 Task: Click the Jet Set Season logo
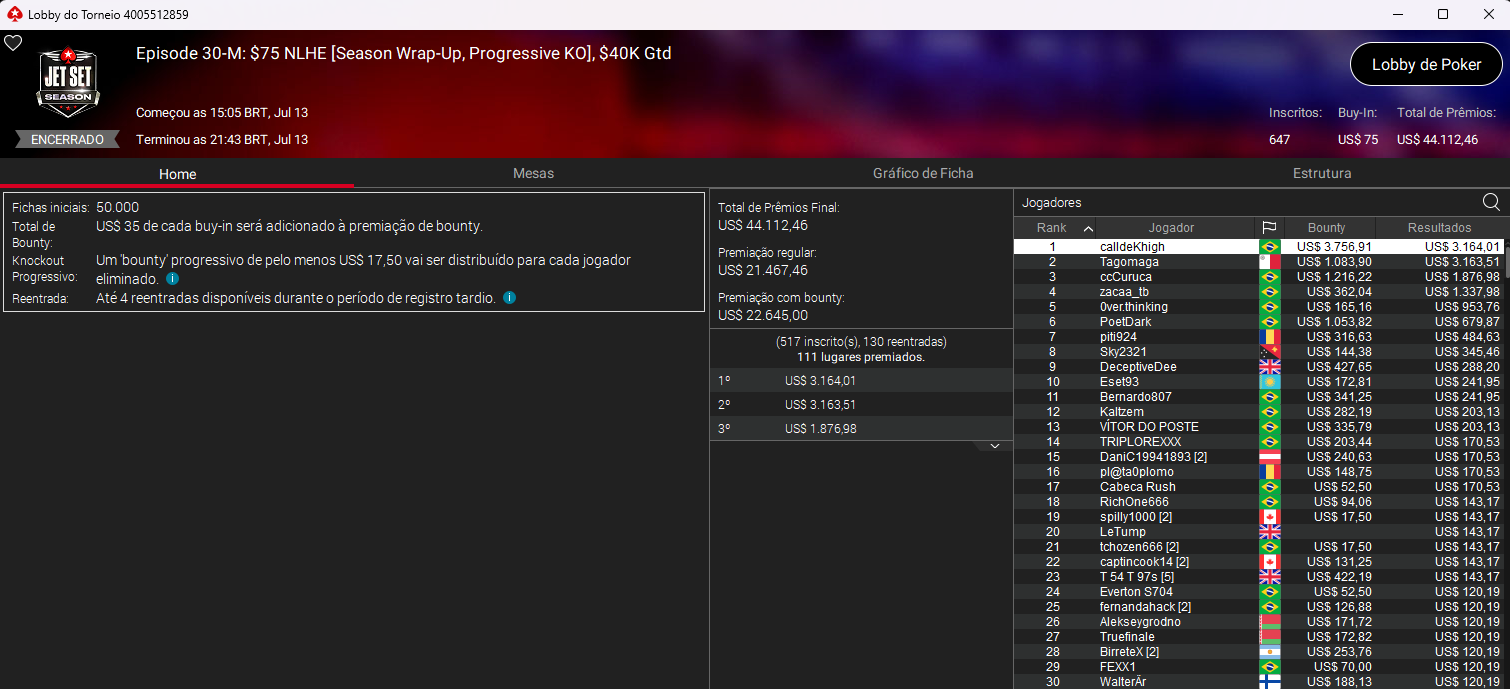pyautogui.click(x=68, y=82)
